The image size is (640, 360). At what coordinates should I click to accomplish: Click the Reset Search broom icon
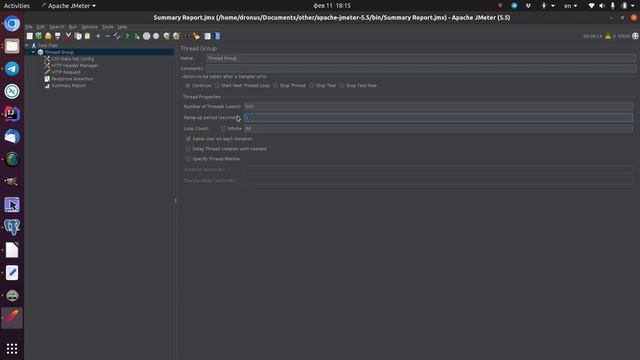[x=197, y=36]
